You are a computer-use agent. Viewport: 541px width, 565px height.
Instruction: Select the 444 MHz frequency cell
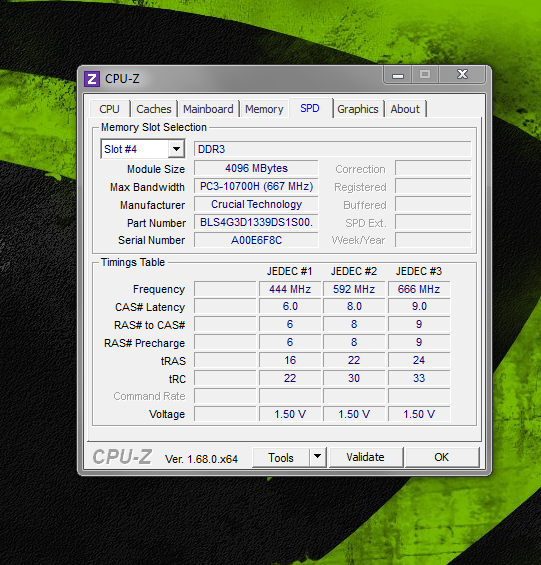pyautogui.click(x=290, y=289)
